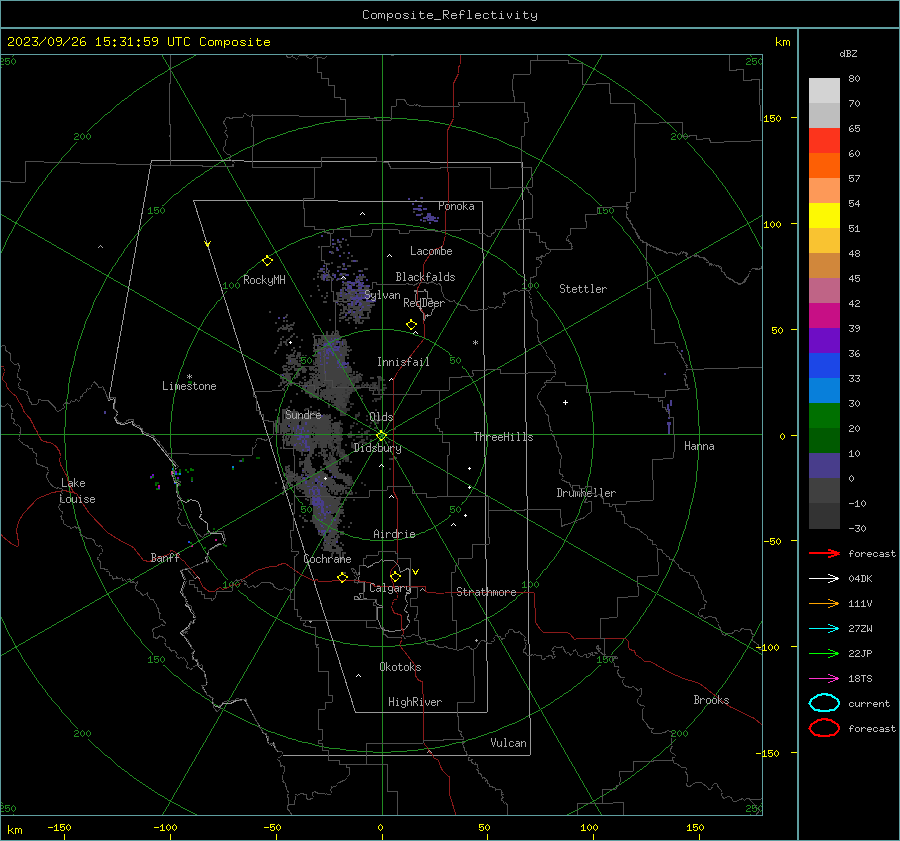
Task: Select the orange 60 dBZ color swatch
Action: click(x=824, y=166)
